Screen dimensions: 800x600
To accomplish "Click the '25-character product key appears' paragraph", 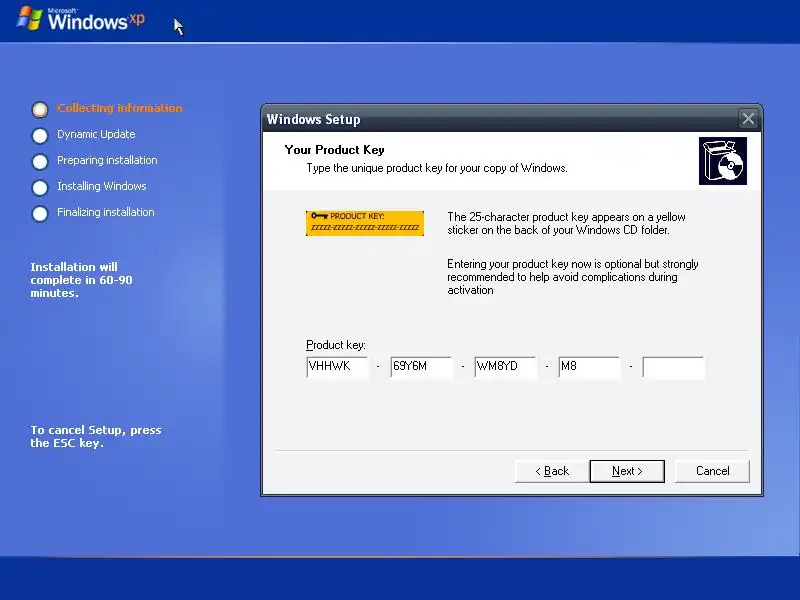I will point(566,223).
